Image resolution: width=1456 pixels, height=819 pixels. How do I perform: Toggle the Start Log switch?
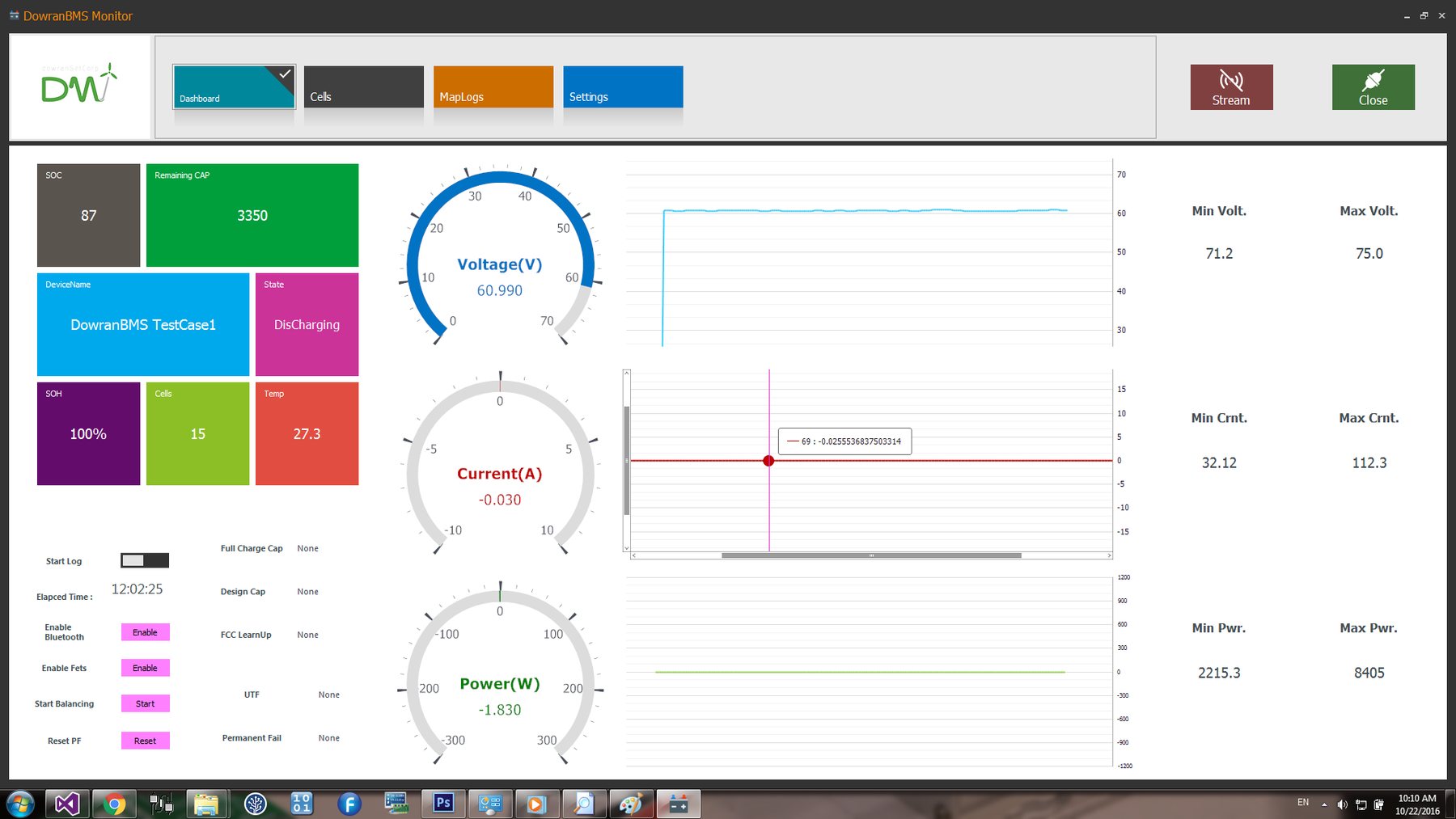(x=146, y=560)
